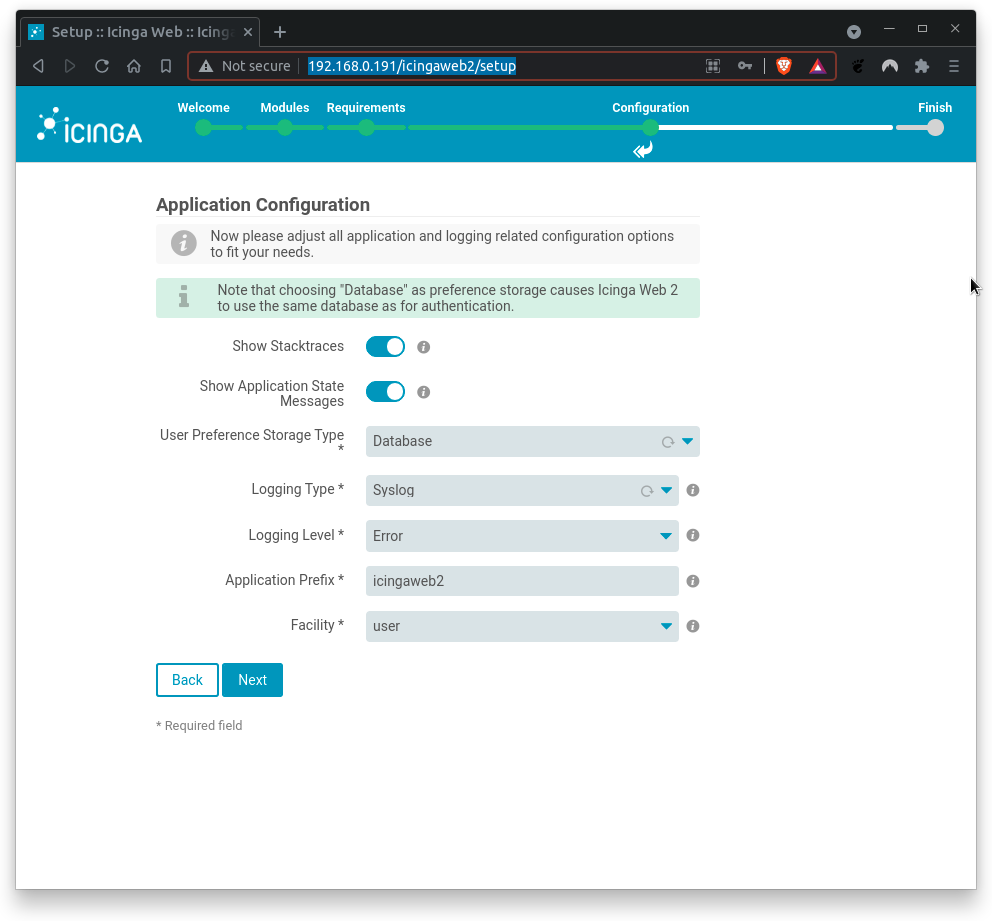Click the Configuration step marker on the progress bar
Viewport: 992px width, 921px height.
(650, 128)
